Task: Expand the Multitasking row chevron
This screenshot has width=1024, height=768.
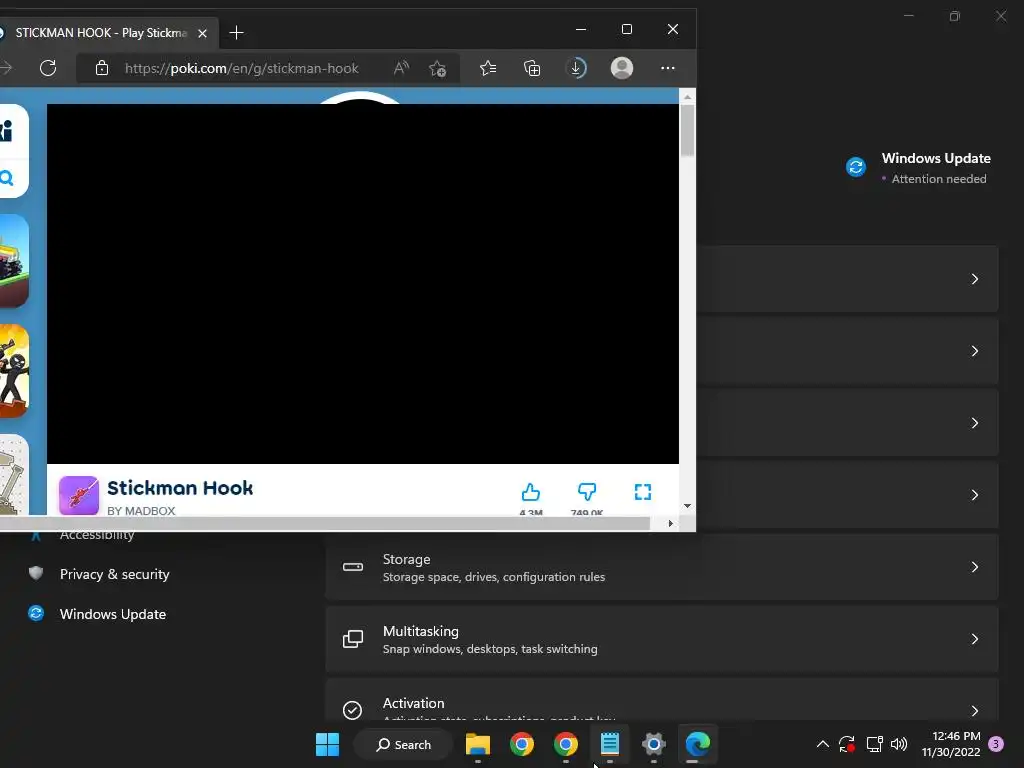Action: [974, 639]
